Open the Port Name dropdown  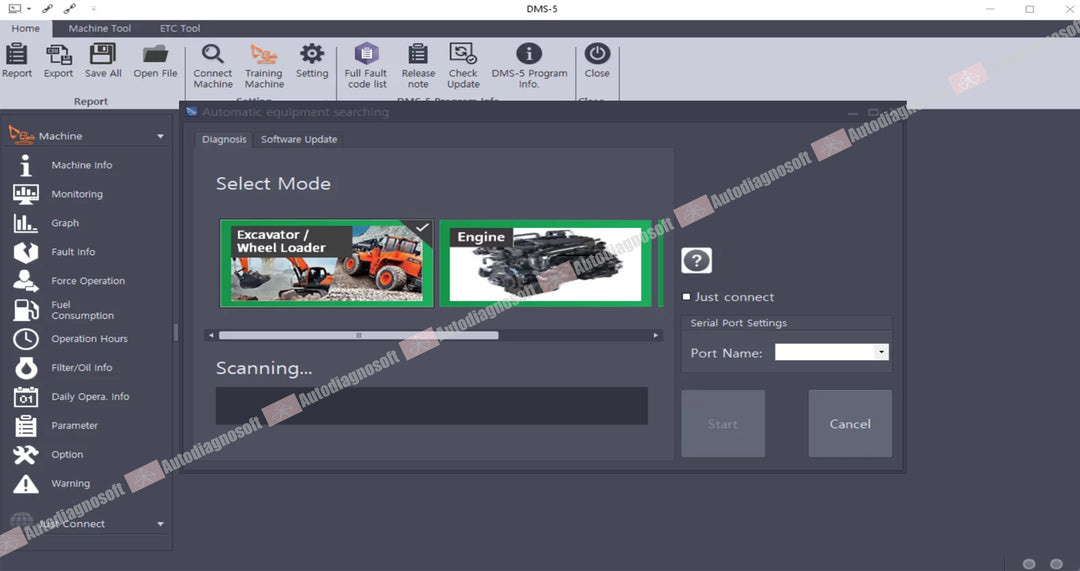tap(881, 353)
